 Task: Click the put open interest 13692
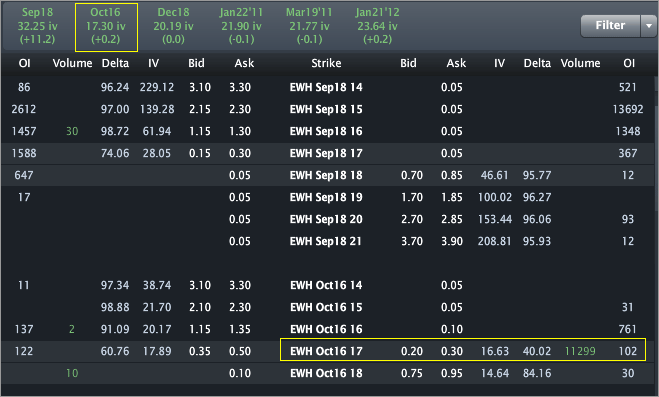[628, 109]
